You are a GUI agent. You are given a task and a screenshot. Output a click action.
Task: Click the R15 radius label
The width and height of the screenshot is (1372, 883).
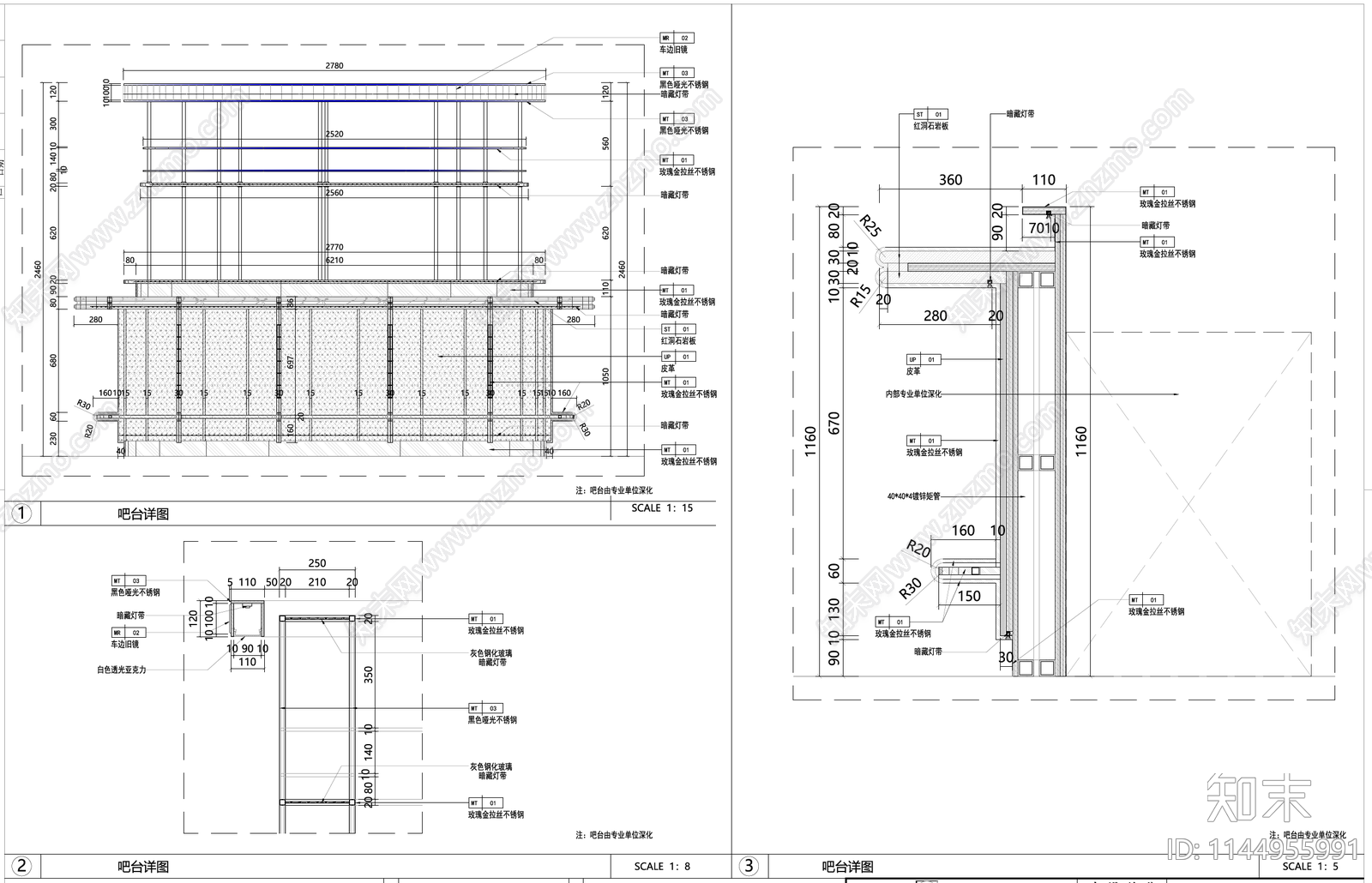tap(861, 295)
